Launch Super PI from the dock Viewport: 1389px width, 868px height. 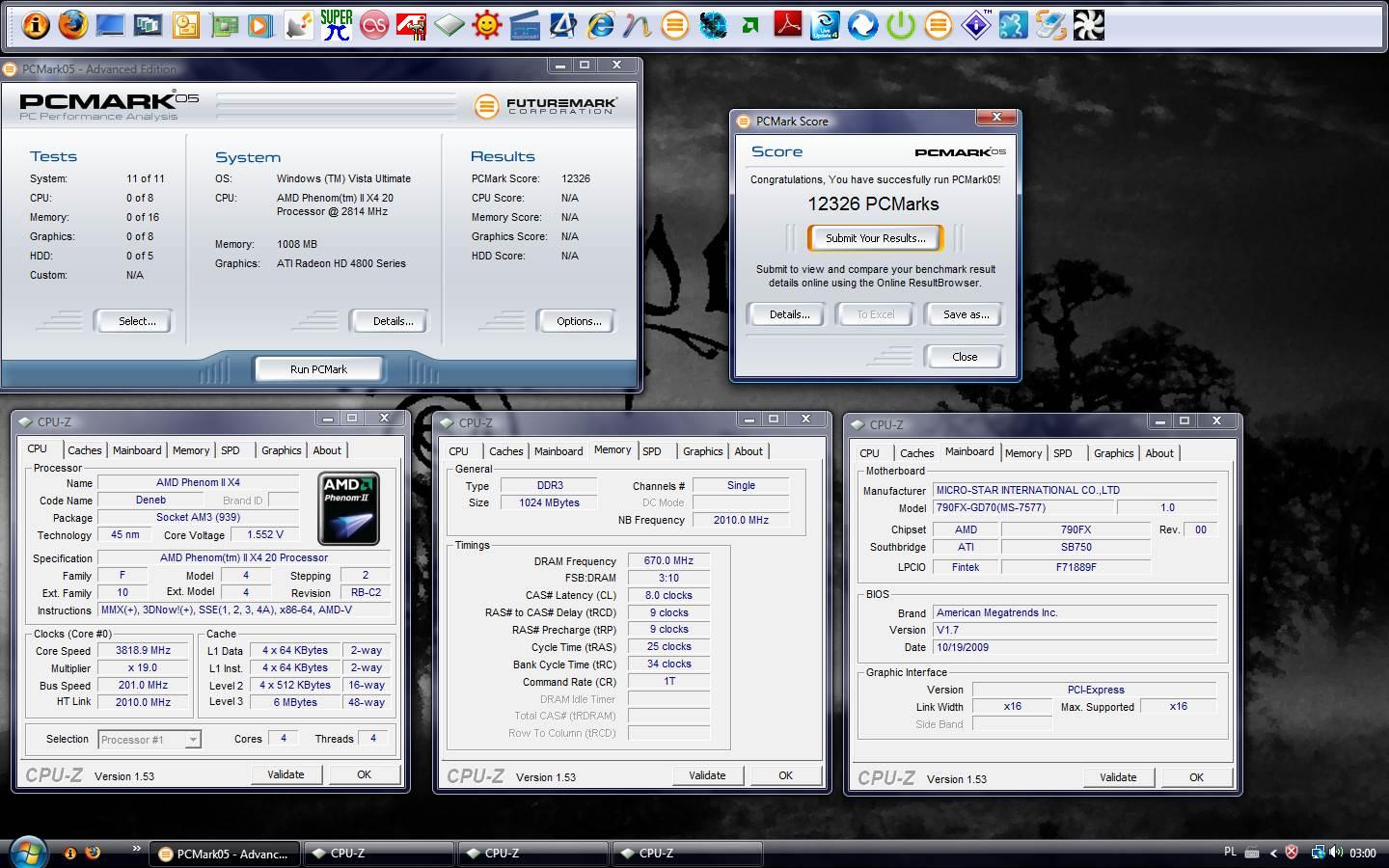pyautogui.click(x=336, y=24)
